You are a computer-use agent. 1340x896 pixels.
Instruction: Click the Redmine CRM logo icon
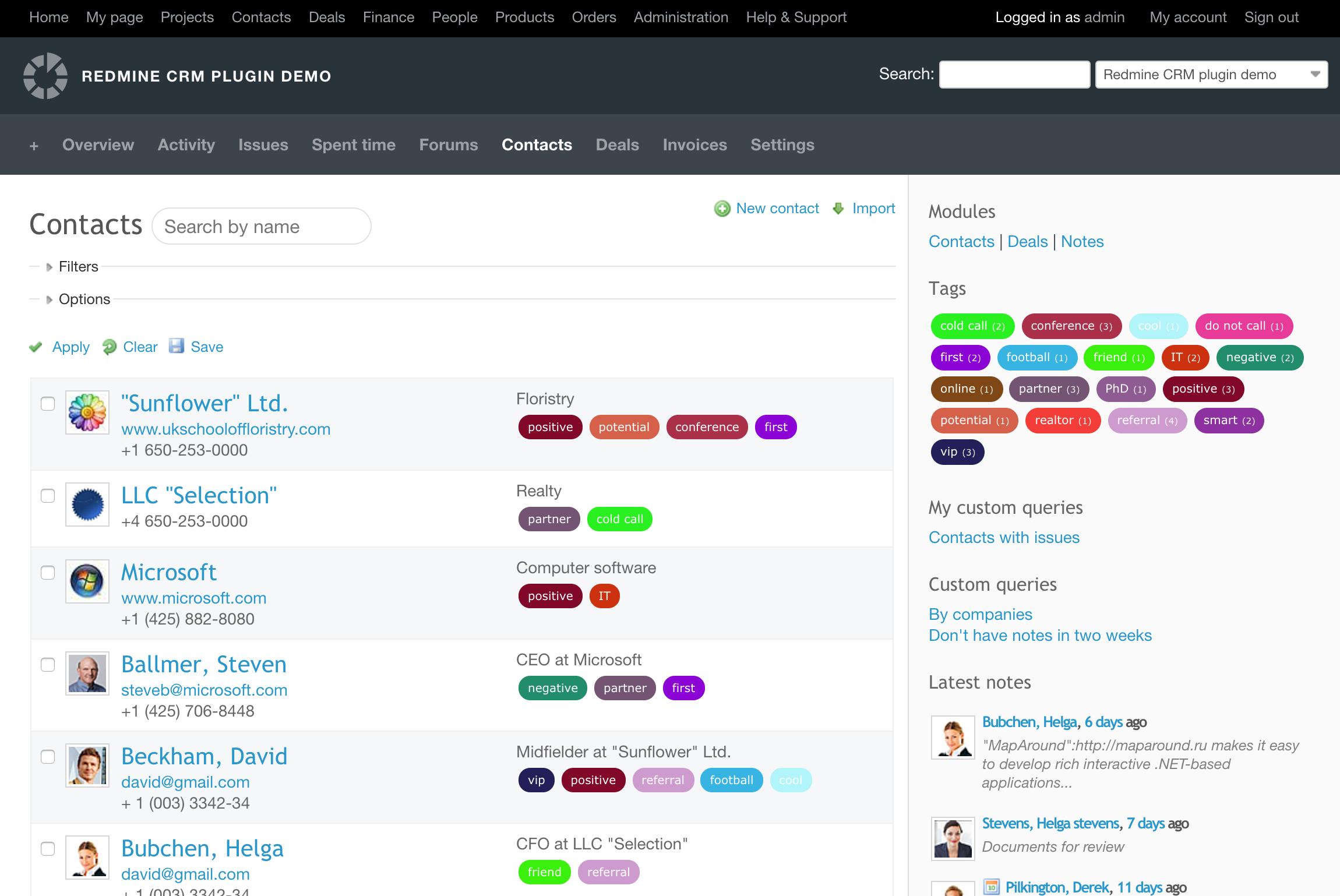[45, 76]
